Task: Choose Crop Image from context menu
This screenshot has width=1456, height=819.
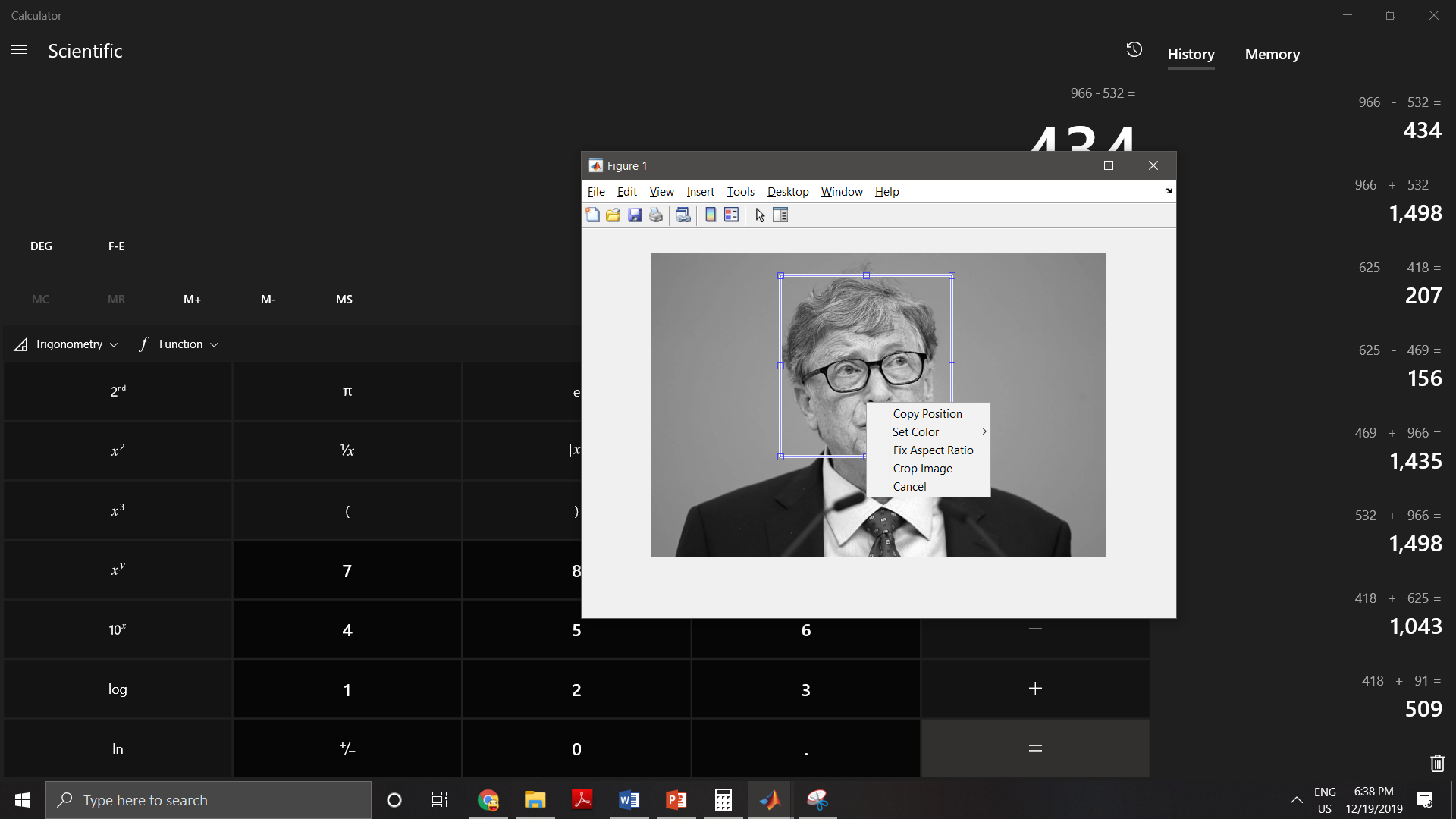Action: 922,469
